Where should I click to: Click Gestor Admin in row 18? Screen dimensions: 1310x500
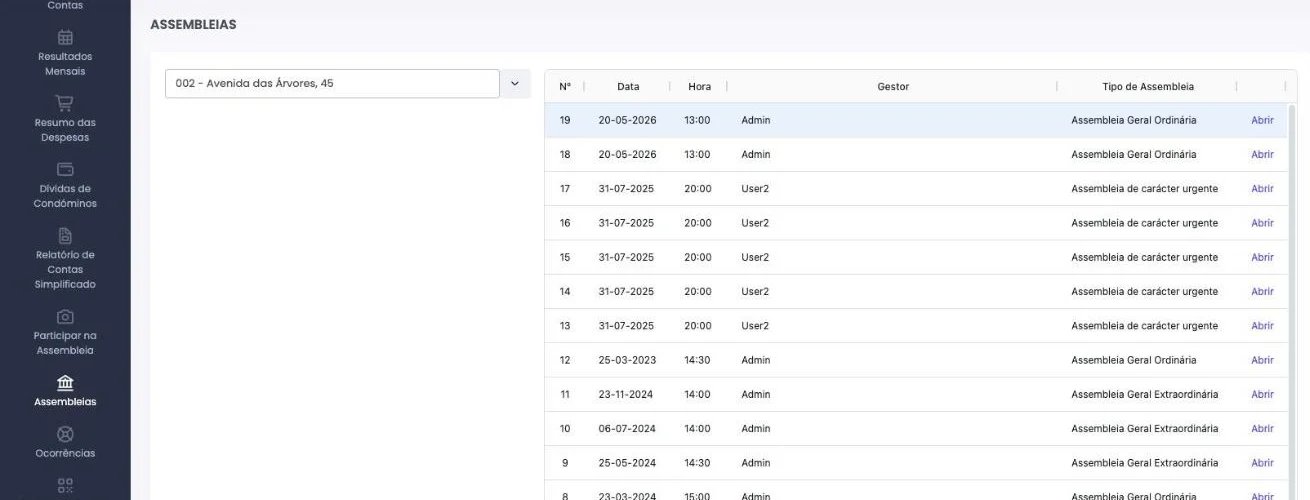756,155
